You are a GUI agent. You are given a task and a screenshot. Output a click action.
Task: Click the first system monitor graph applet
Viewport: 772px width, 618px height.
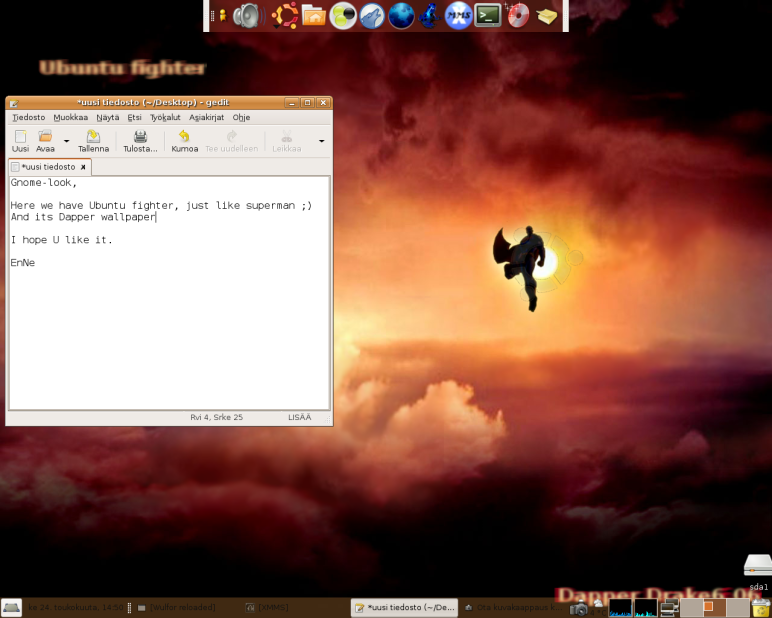(620, 608)
